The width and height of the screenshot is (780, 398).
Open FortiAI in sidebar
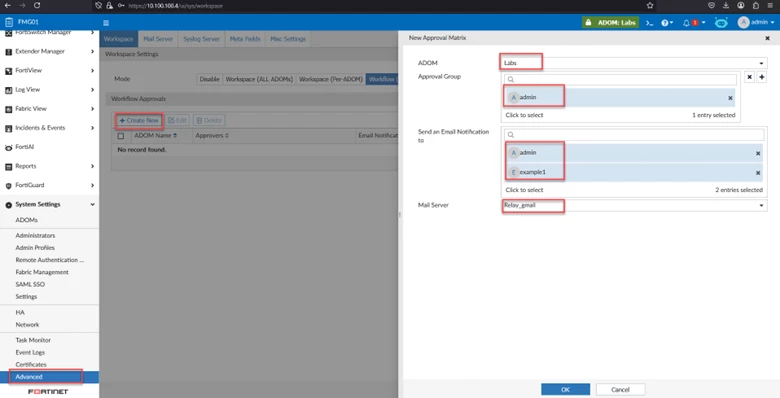tap(49, 147)
